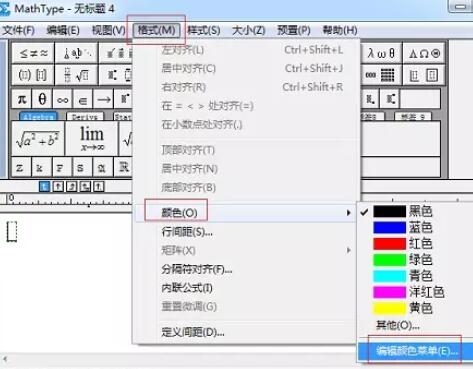Open the 视图(V) menu
This screenshot has width=473, height=369.
(x=109, y=30)
